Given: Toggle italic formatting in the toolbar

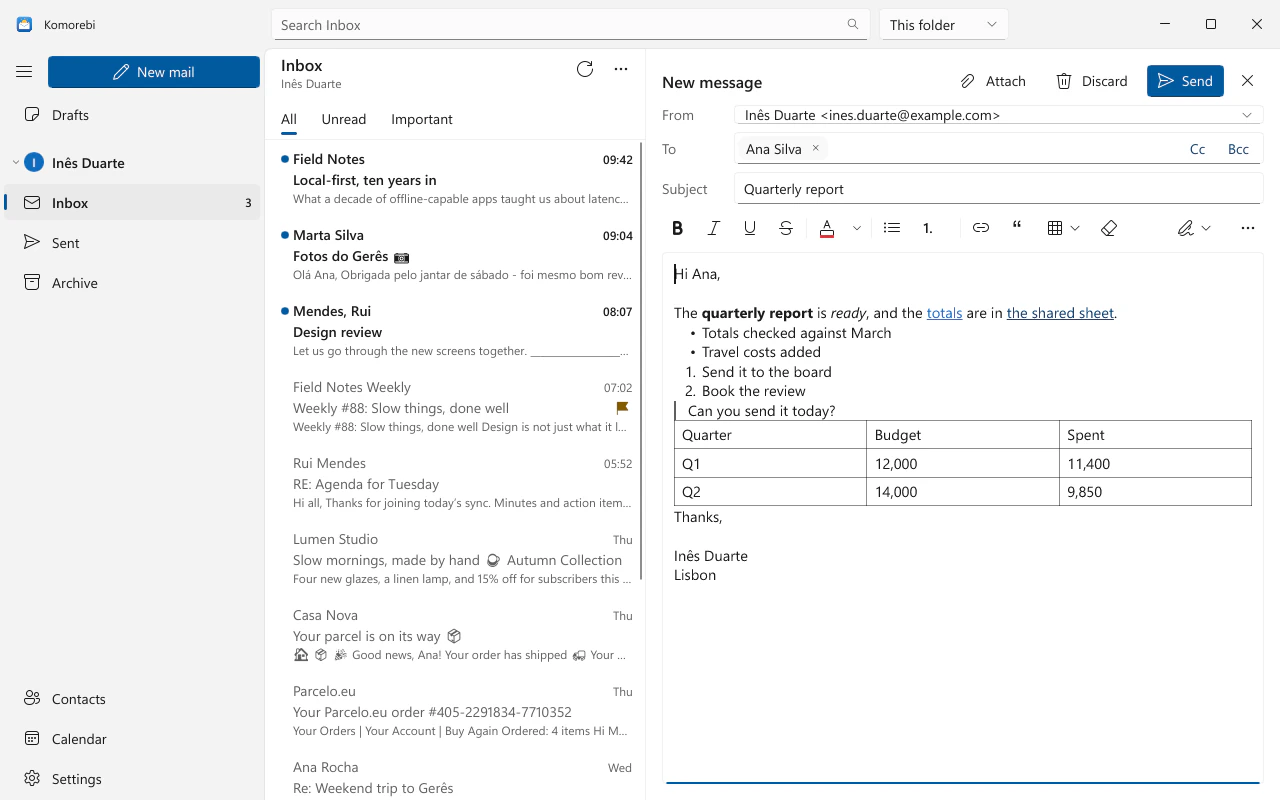Looking at the screenshot, I should tap(714, 228).
